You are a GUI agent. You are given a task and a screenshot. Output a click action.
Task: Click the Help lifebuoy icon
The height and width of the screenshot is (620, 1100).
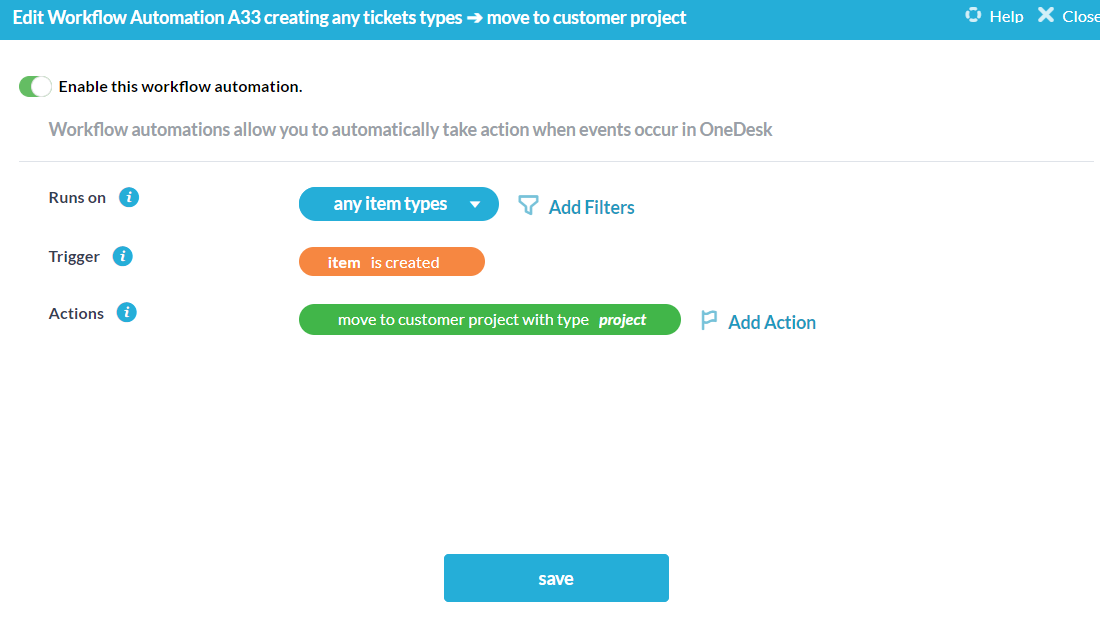pyautogui.click(x=973, y=15)
